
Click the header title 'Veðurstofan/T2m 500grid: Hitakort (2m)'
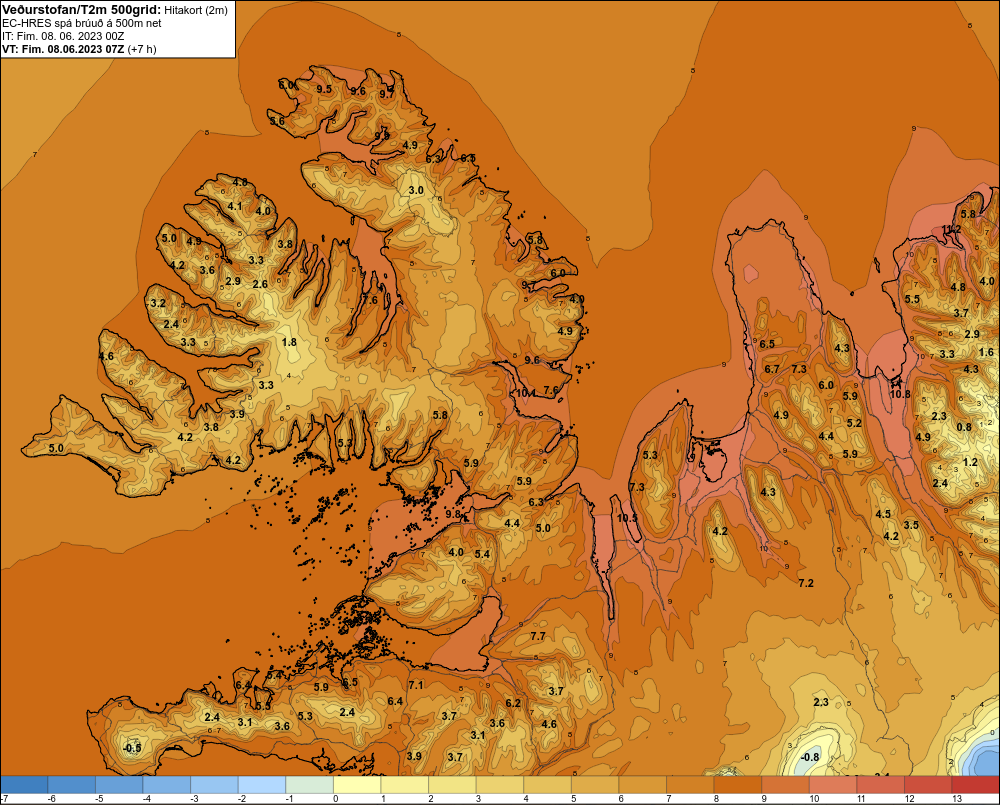115,10
